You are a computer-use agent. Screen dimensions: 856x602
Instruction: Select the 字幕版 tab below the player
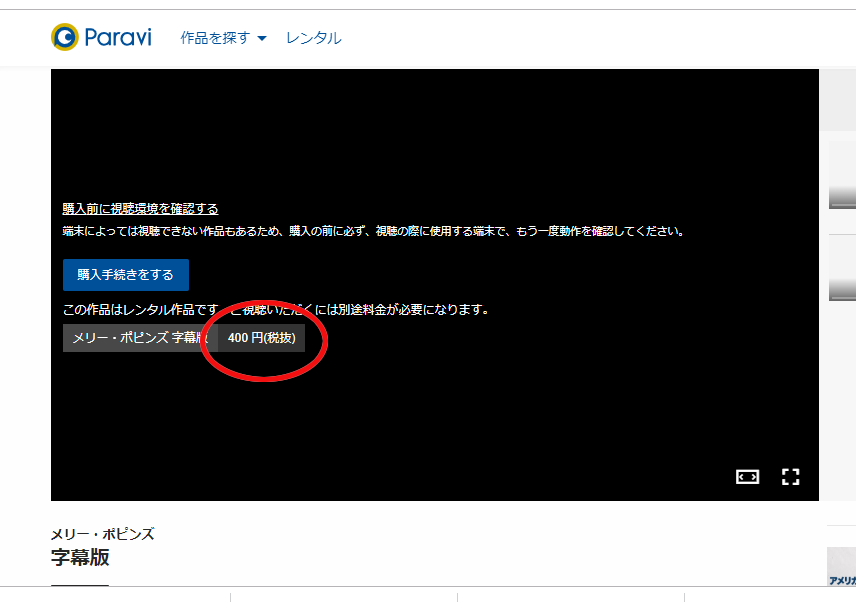tap(80, 557)
